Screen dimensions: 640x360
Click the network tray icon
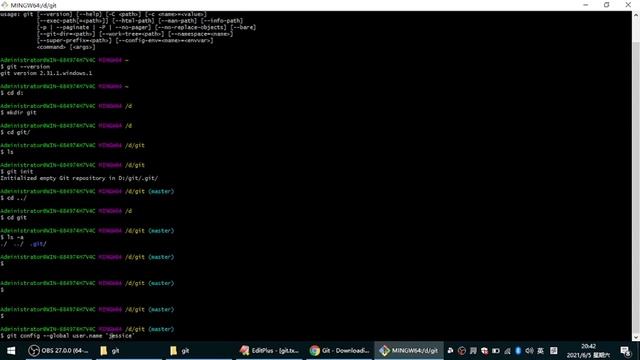pyautogui.click(x=507, y=351)
